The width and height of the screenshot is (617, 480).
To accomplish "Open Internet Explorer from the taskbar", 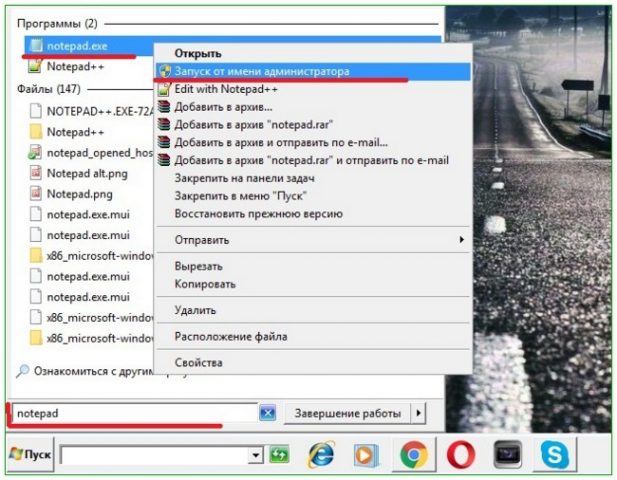I will pyautogui.click(x=321, y=455).
